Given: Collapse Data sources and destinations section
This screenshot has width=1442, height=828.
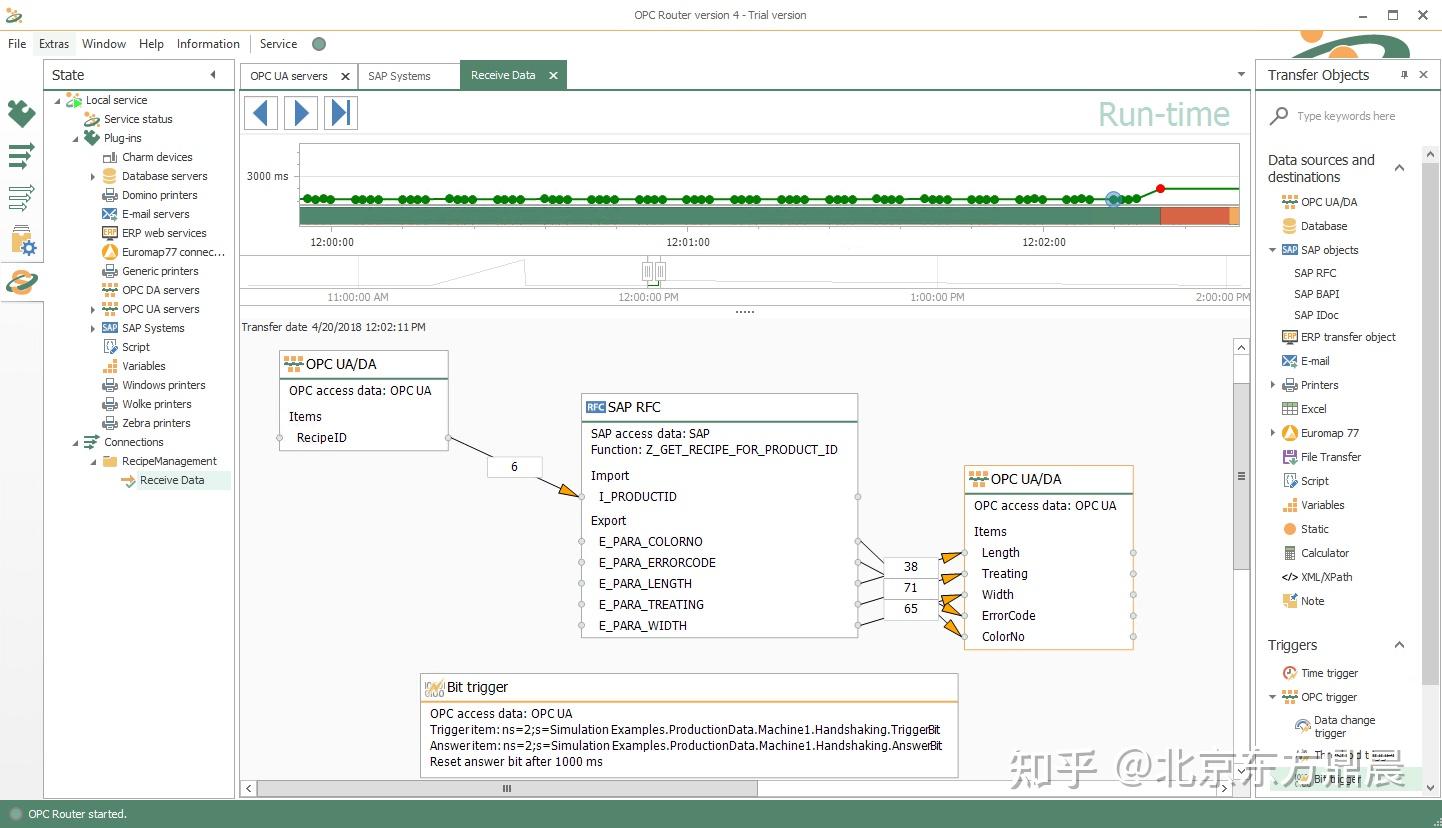Looking at the screenshot, I should 1399,168.
